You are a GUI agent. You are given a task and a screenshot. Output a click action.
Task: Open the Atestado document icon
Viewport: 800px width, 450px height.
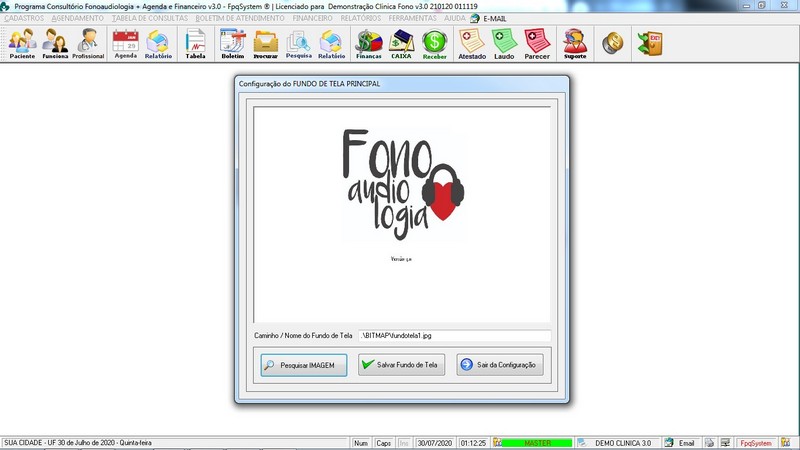pyautogui.click(x=472, y=44)
